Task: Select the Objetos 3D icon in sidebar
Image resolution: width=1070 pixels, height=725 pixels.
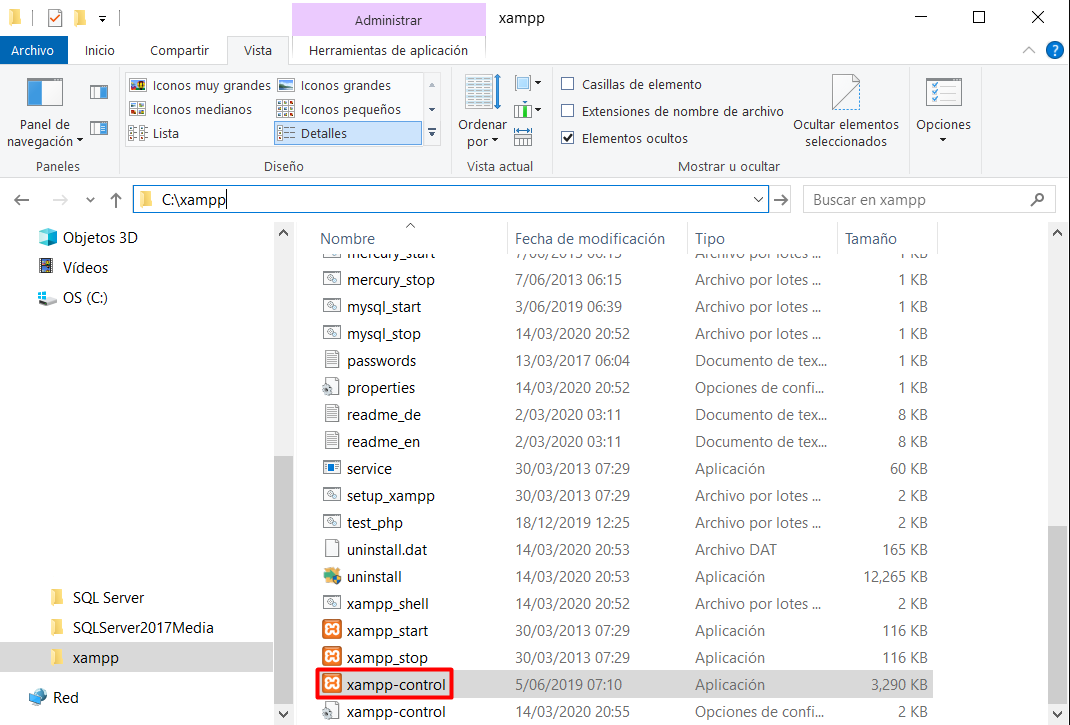Action: (47, 238)
